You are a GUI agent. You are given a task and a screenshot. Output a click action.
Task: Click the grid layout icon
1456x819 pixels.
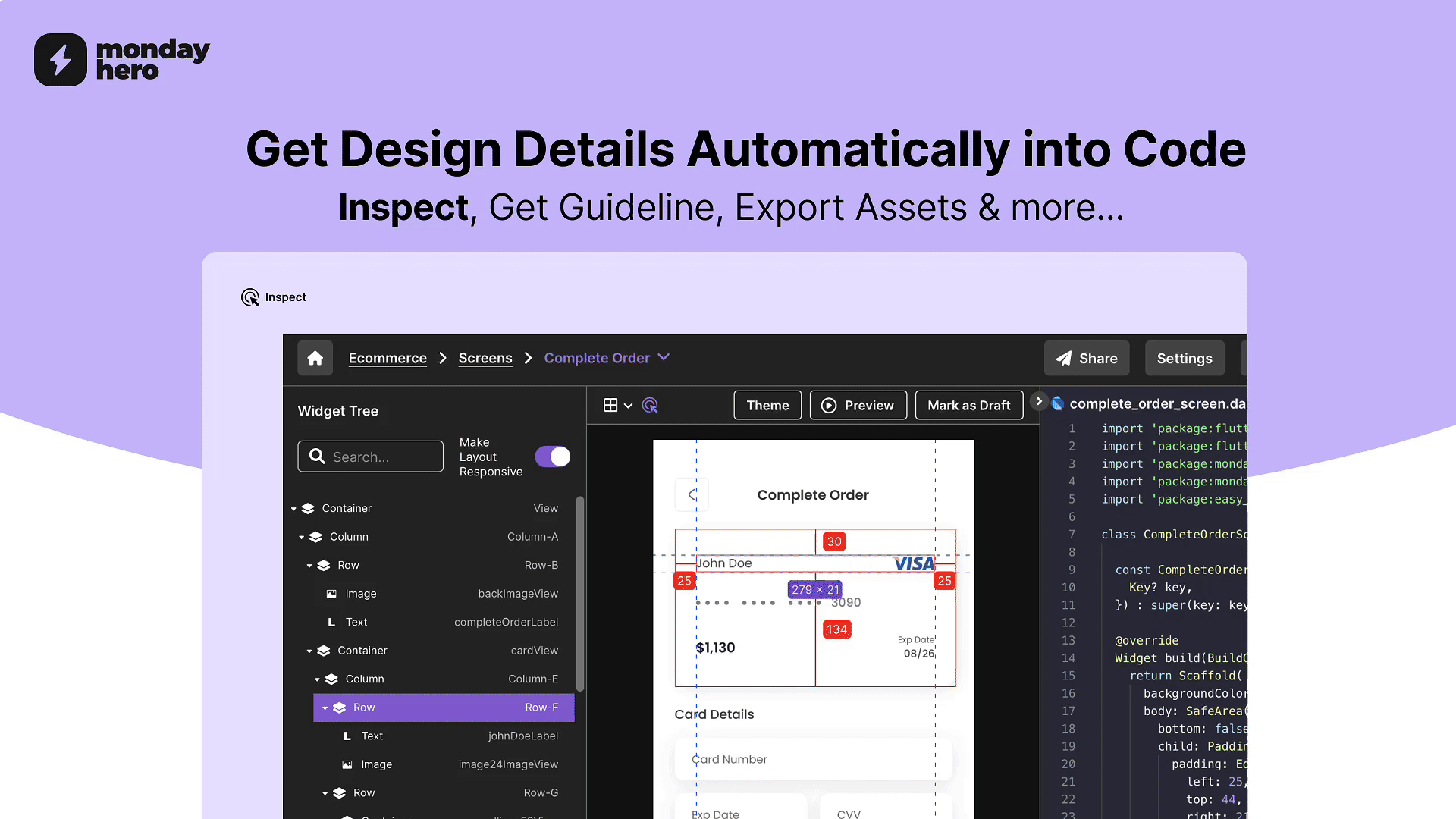610,406
